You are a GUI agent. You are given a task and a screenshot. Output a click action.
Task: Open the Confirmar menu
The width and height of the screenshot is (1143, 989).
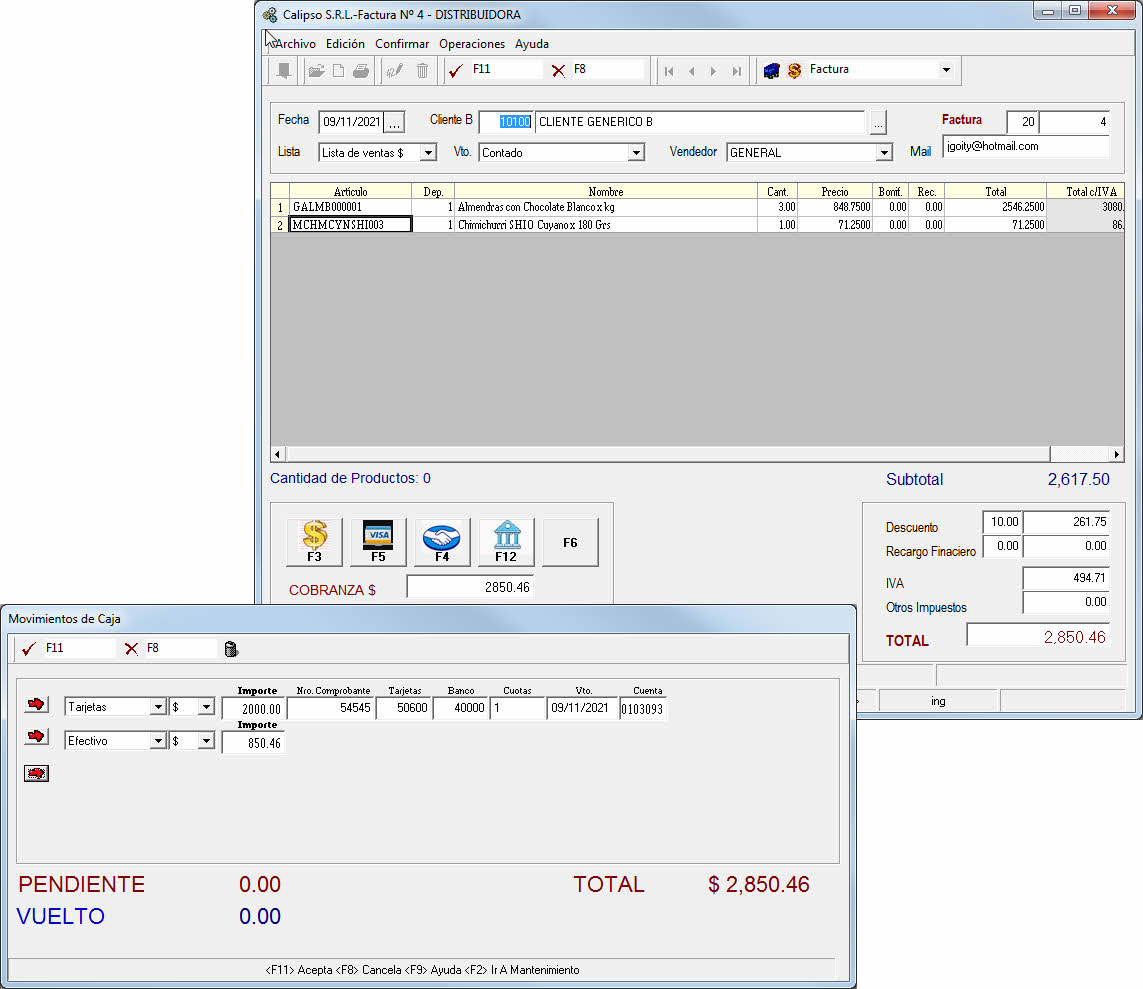point(402,44)
